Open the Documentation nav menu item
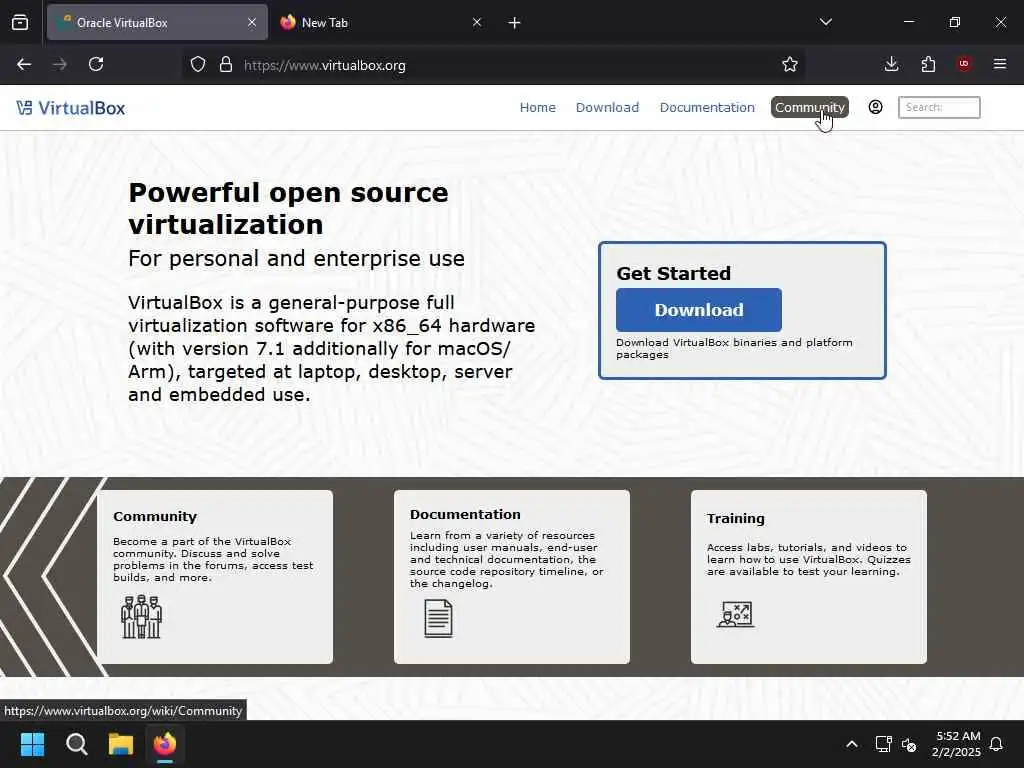Viewport: 1024px width, 768px height. (707, 107)
